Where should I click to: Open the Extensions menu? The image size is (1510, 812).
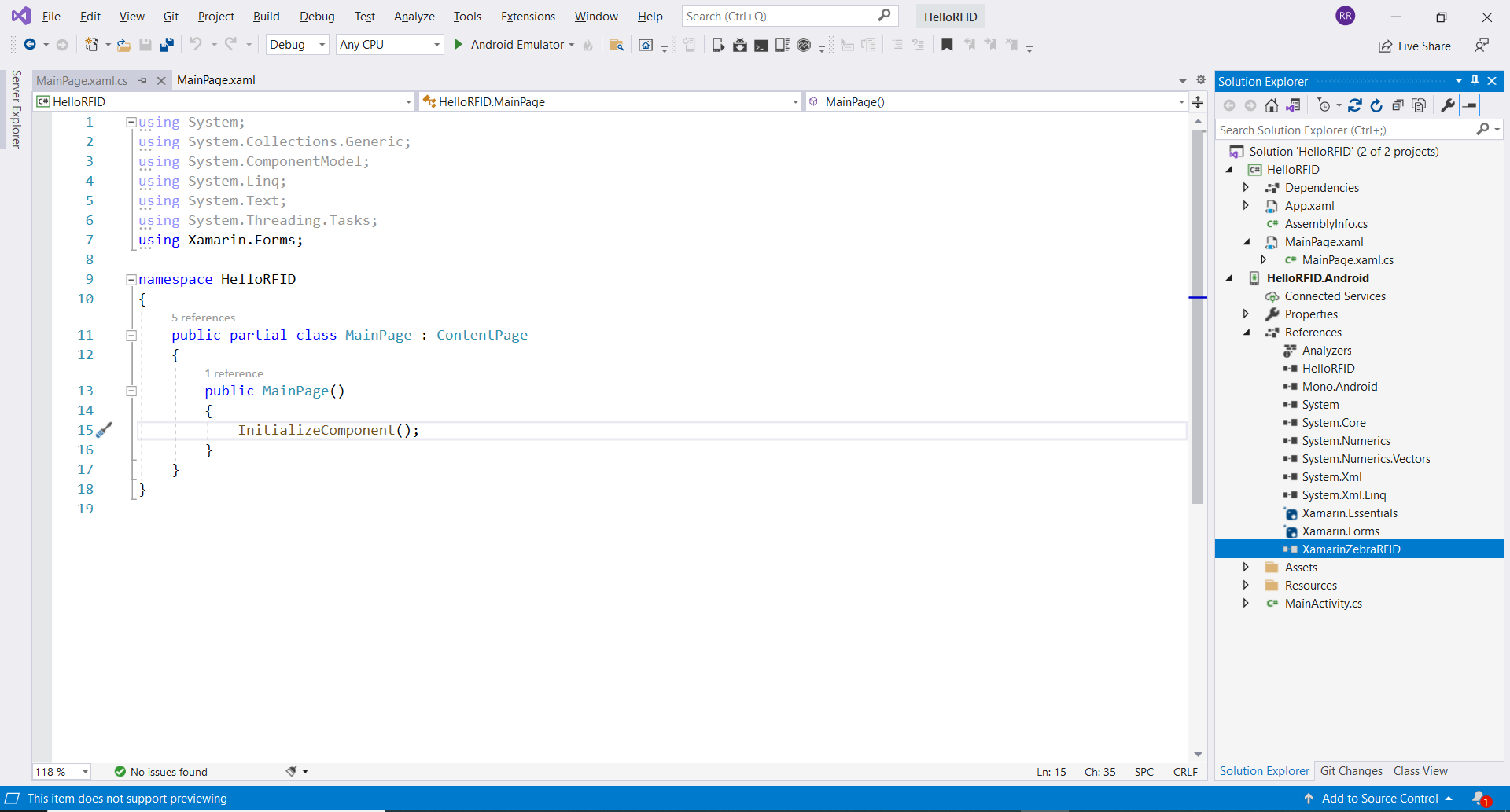coord(528,16)
